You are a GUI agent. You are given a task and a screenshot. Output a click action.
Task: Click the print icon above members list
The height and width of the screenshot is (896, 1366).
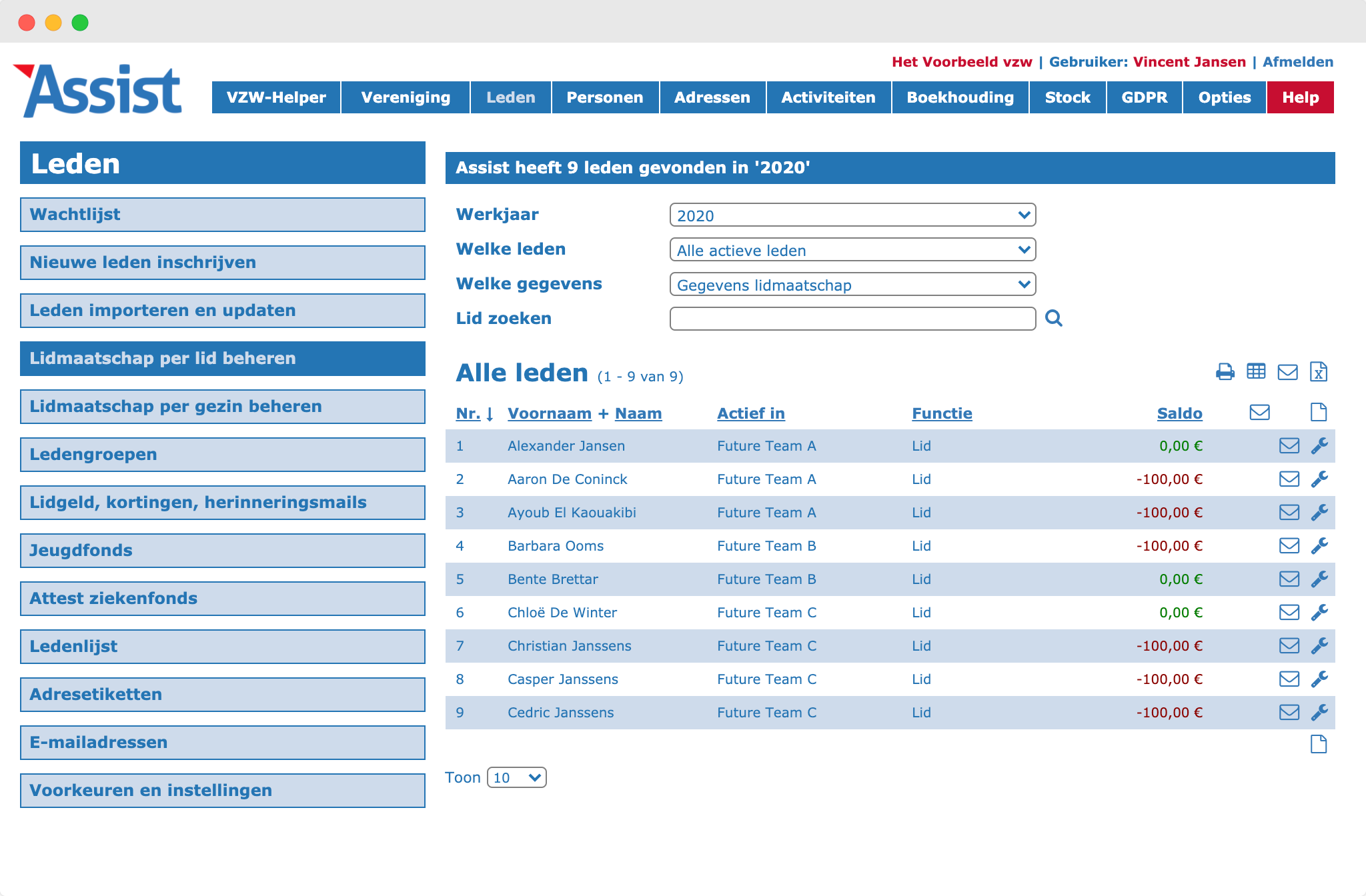point(1225,371)
